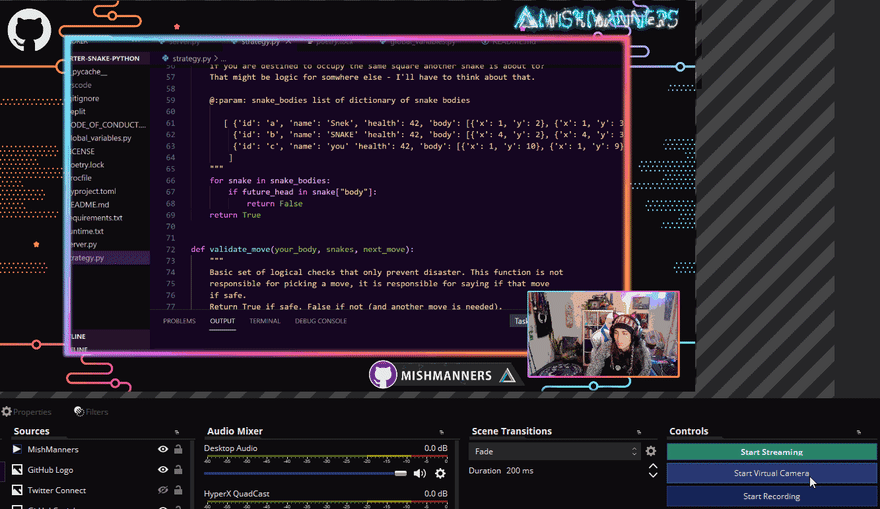The height and width of the screenshot is (509, 880).
Task: Click the MishManners neon logo in preview
Action: (597, 19)
